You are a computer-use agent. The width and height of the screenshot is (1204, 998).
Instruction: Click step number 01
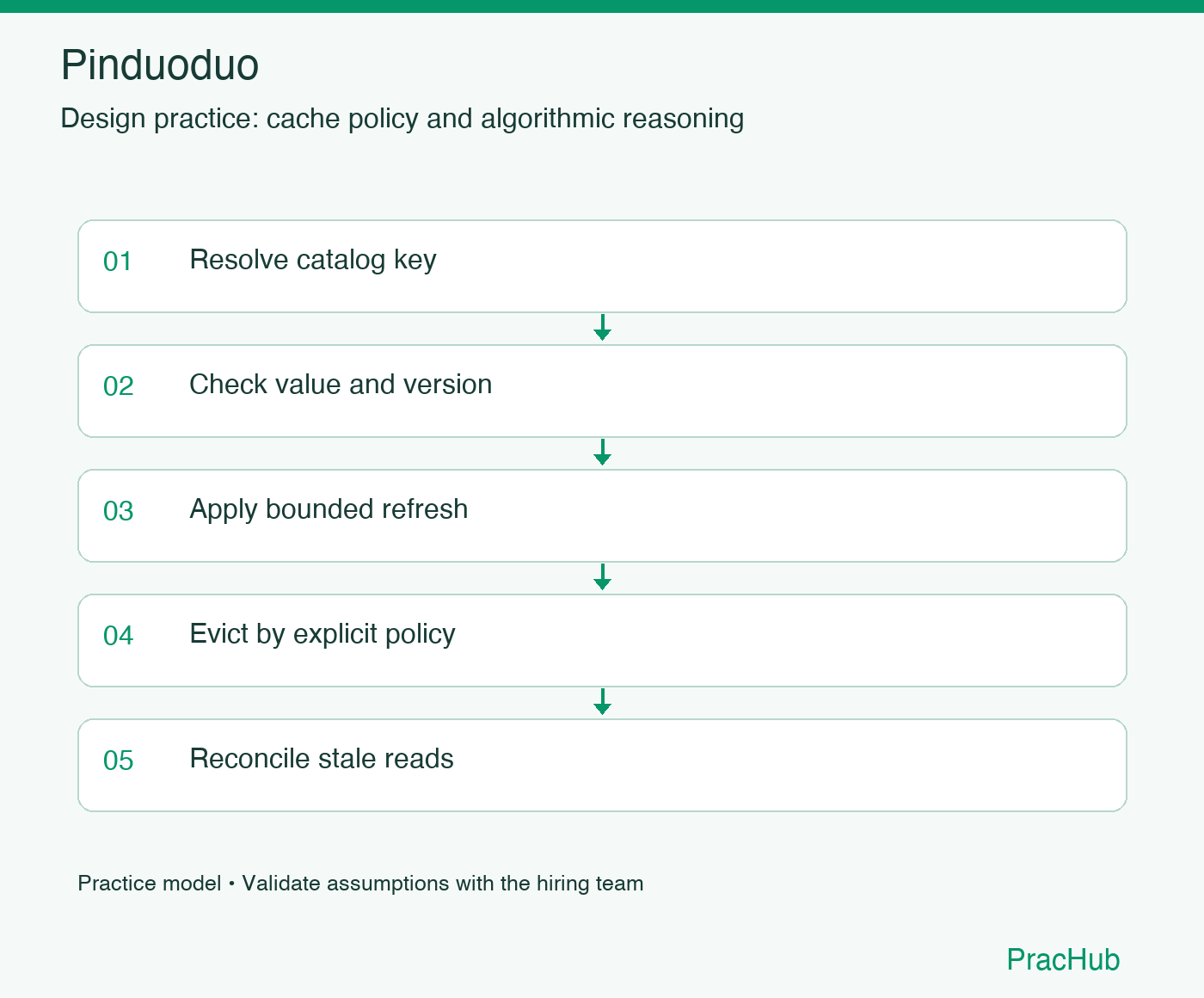(x=118, y=262)
